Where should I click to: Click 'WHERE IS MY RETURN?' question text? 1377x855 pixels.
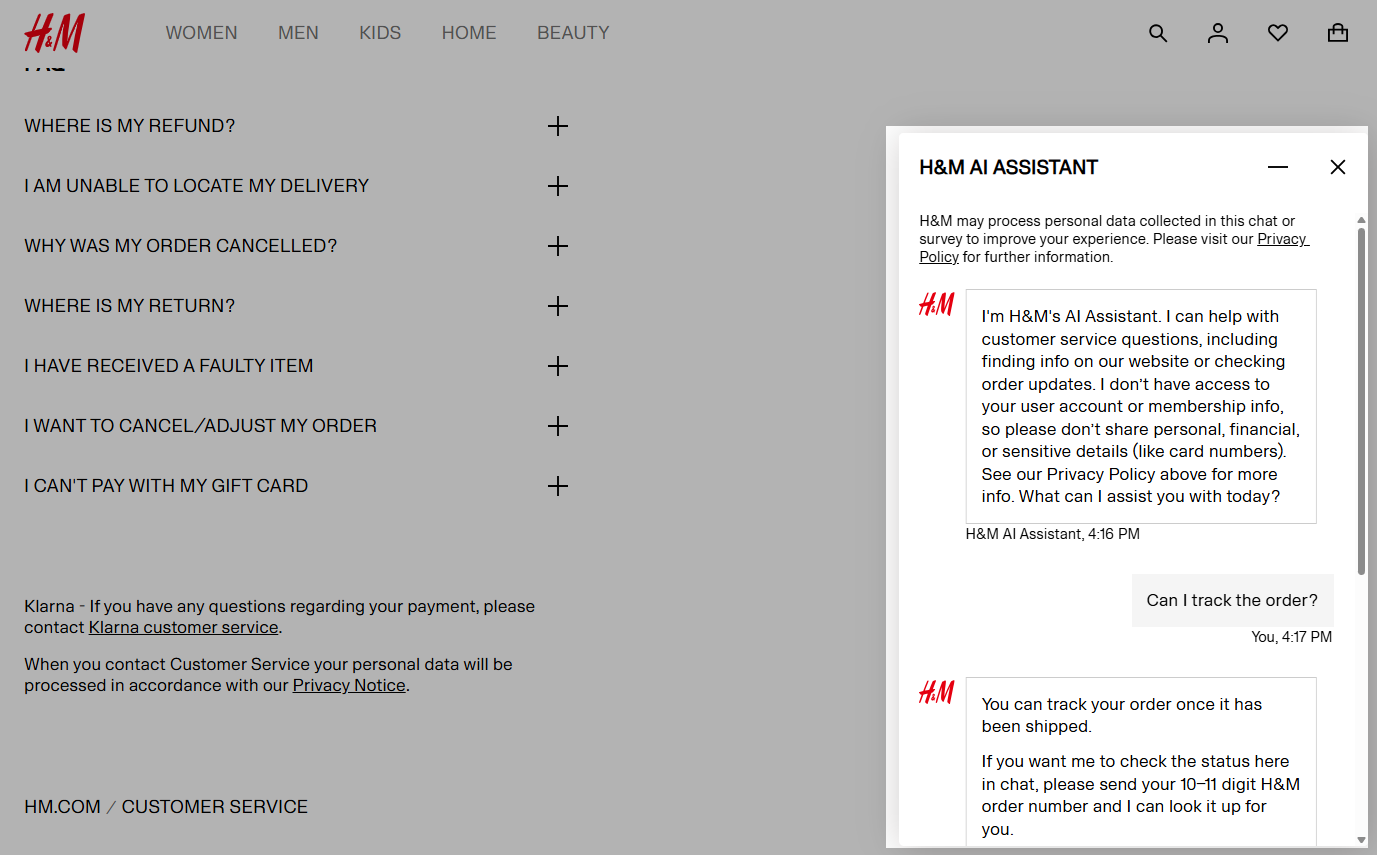[130, 306]
